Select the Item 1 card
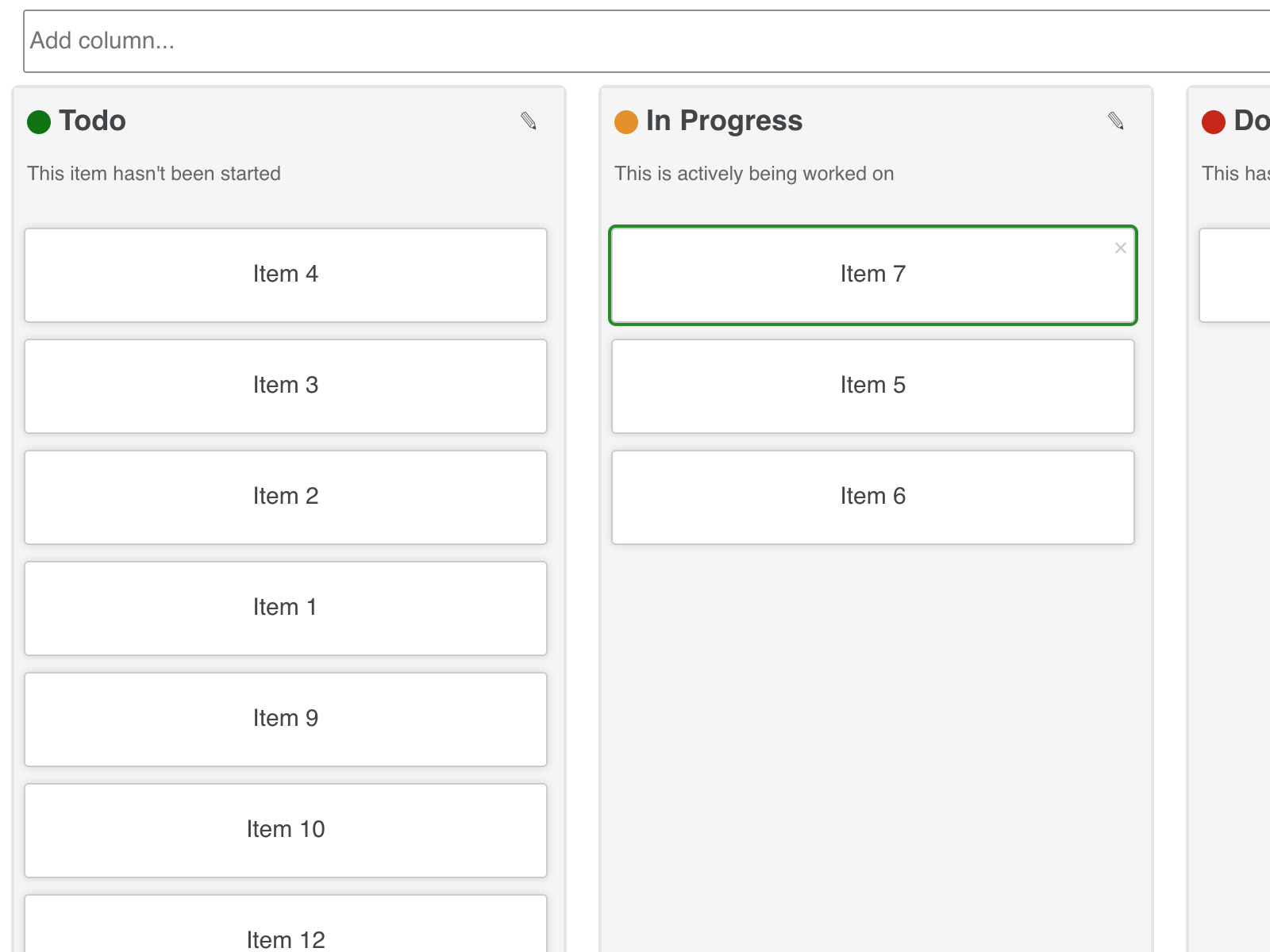 [x=285, y=608]
